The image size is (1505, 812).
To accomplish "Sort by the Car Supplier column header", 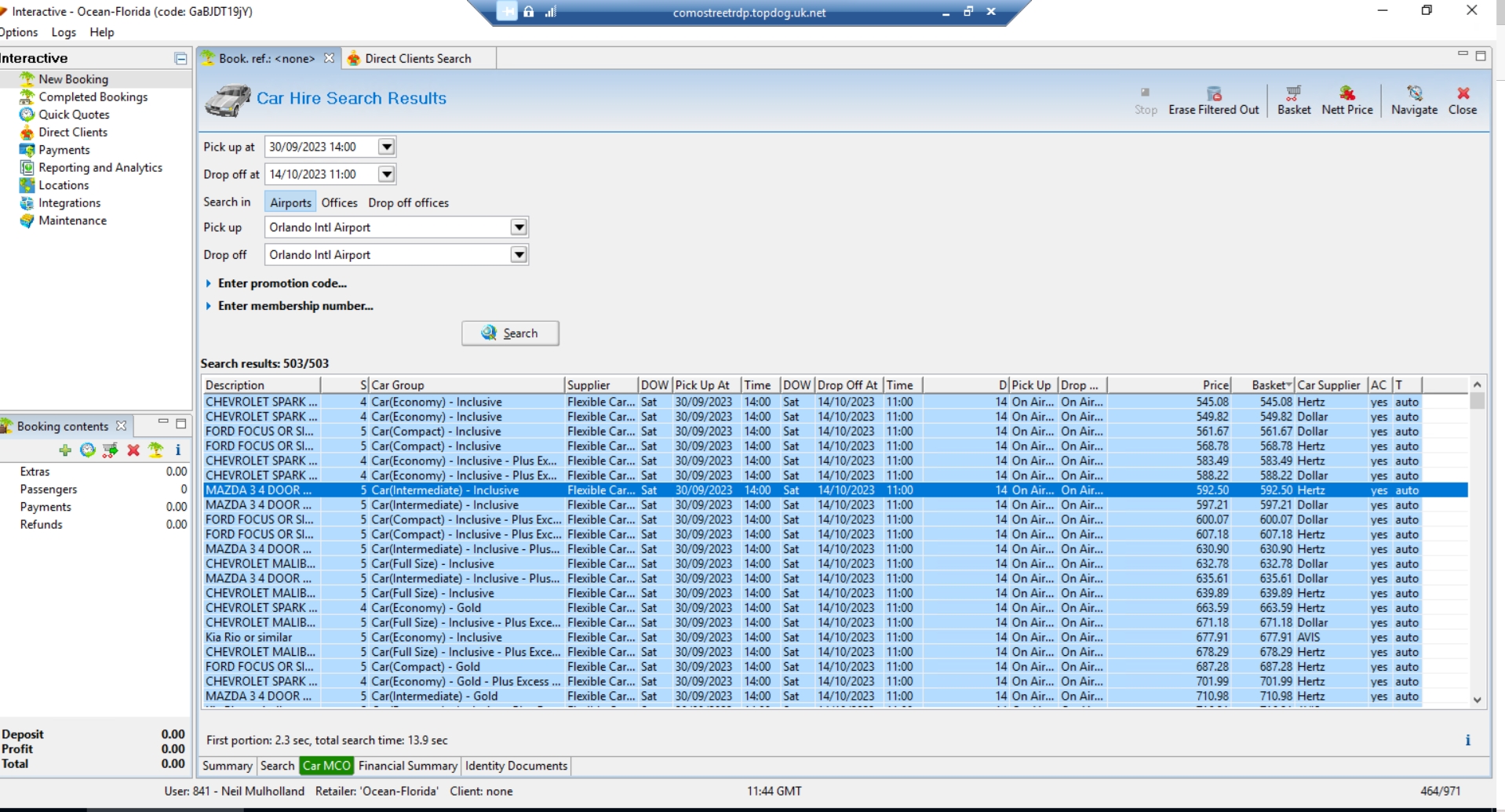I will tap(1330, 385).
